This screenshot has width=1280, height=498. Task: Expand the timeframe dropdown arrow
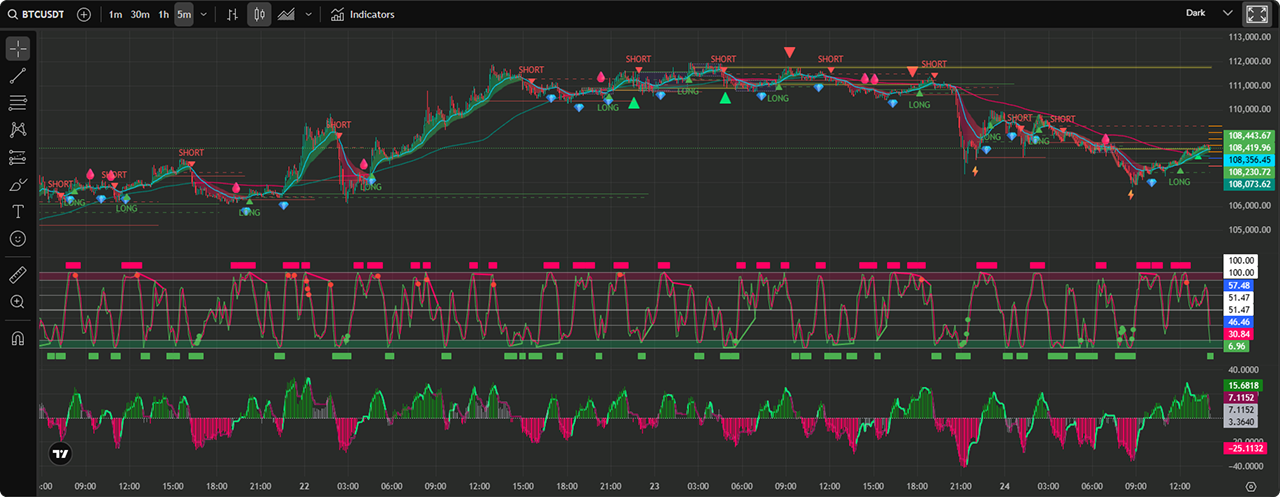coord(204,14)
